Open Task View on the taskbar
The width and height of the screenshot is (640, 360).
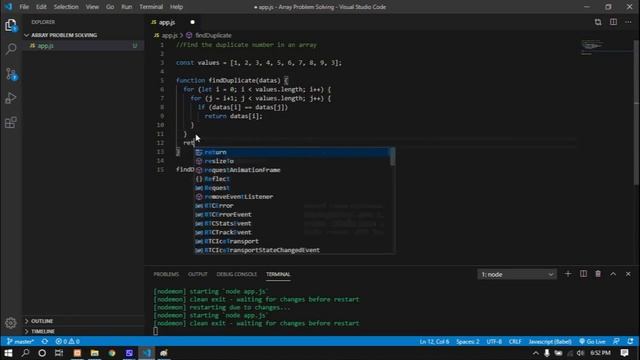59,353
